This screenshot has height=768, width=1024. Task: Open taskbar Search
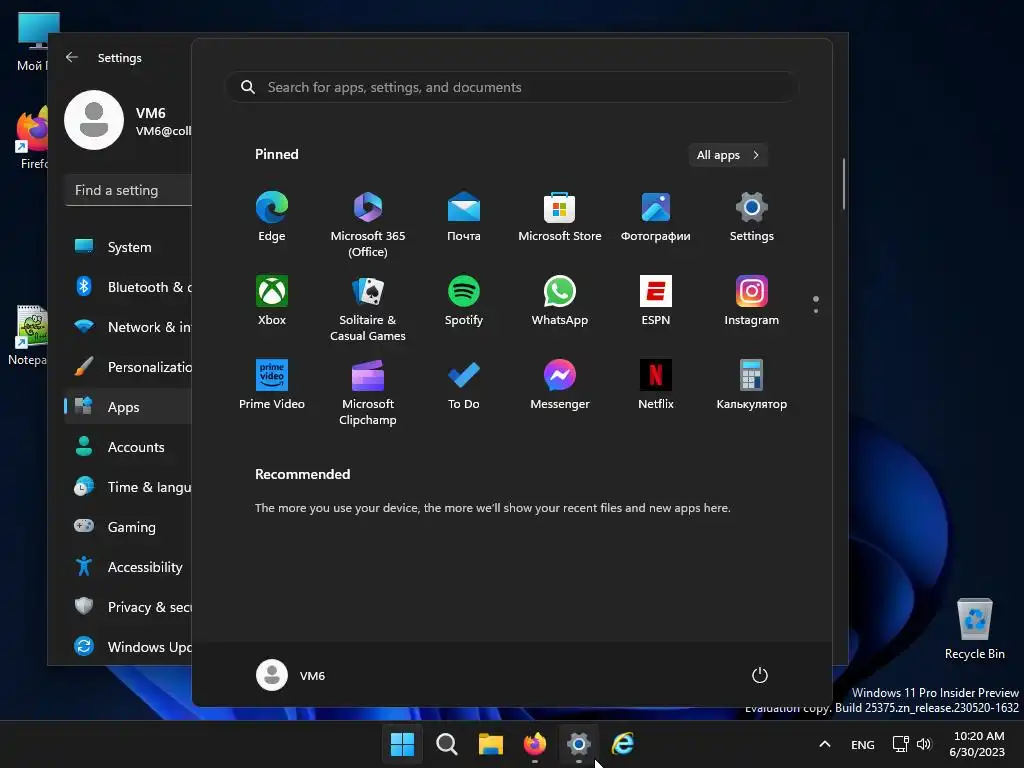(447, 744)
